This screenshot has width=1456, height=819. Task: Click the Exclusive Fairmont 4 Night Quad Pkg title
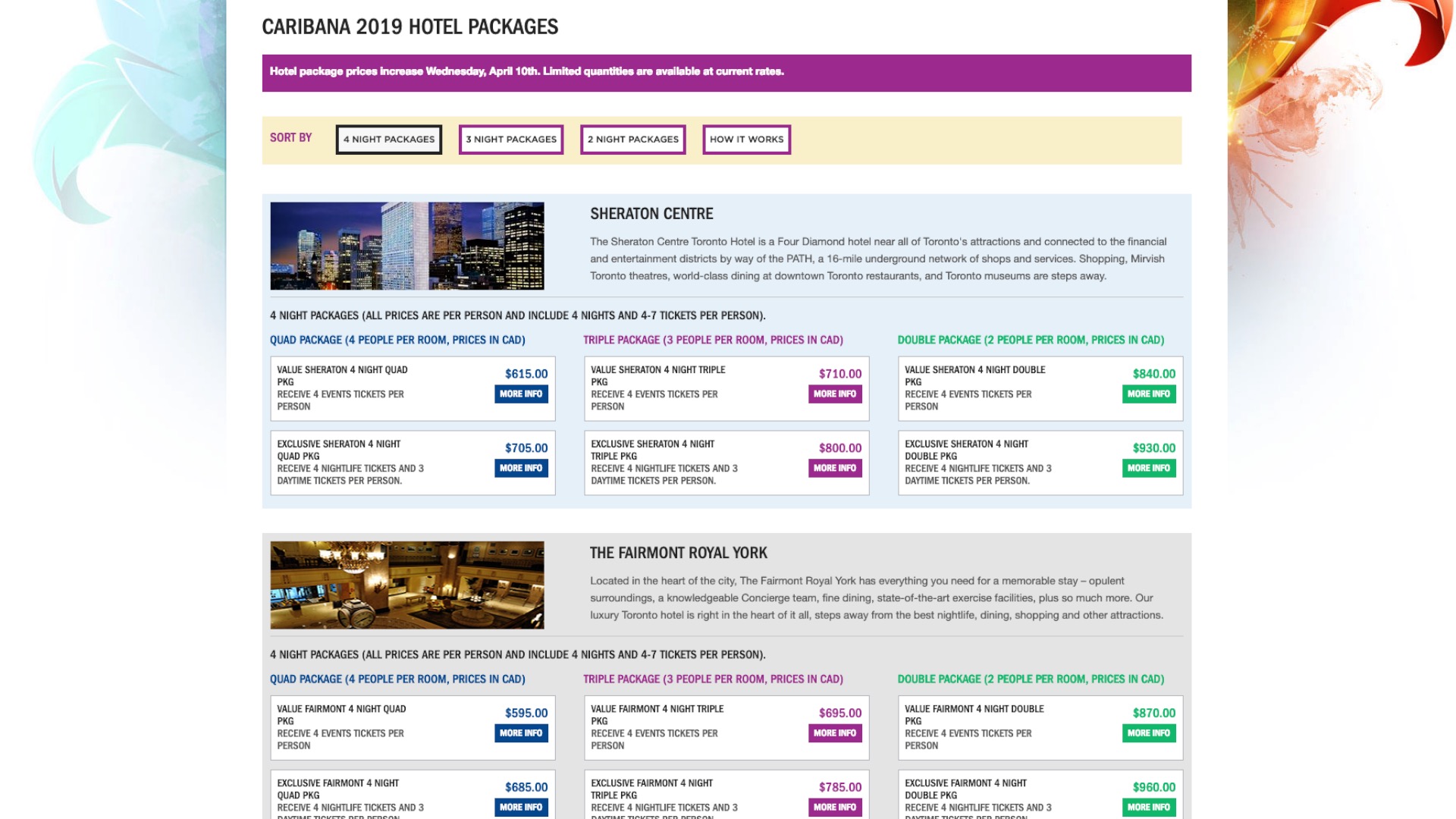(337, 789)
